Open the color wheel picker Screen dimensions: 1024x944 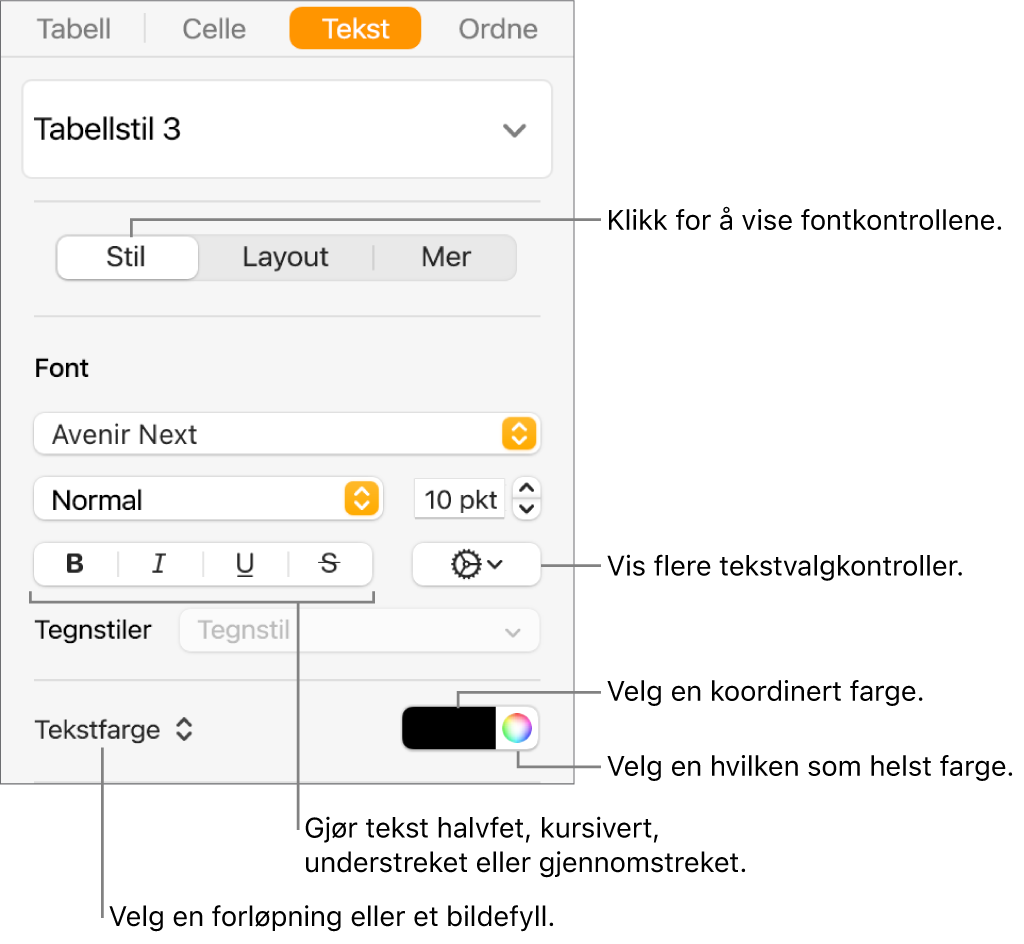pyautogui.click(x=517, y=728)
